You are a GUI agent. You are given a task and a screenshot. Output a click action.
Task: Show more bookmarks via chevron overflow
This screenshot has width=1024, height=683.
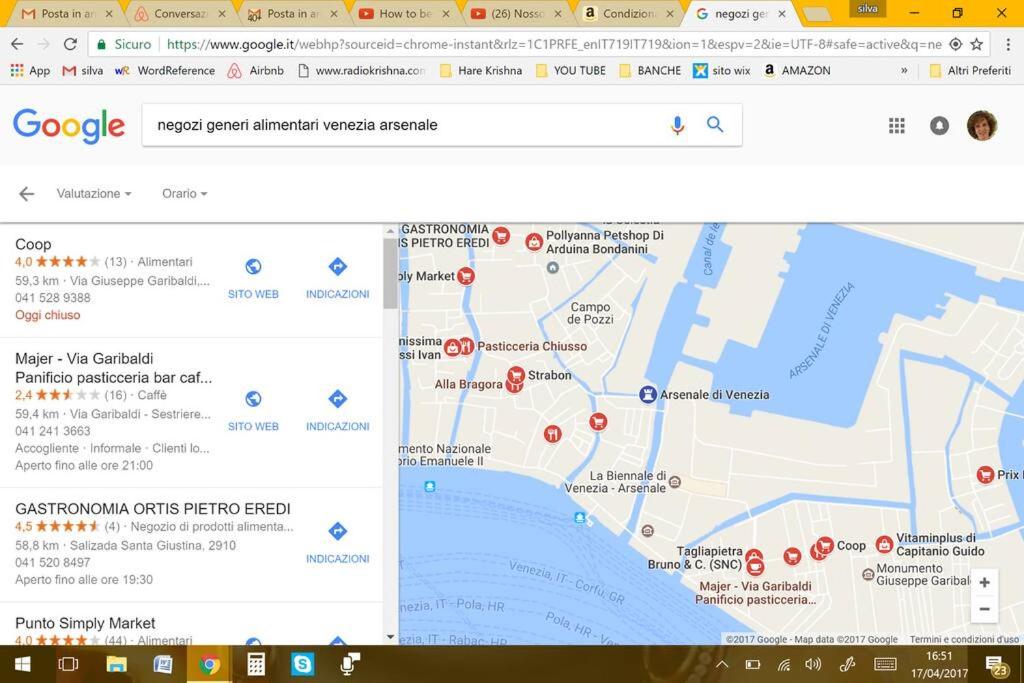904,71
